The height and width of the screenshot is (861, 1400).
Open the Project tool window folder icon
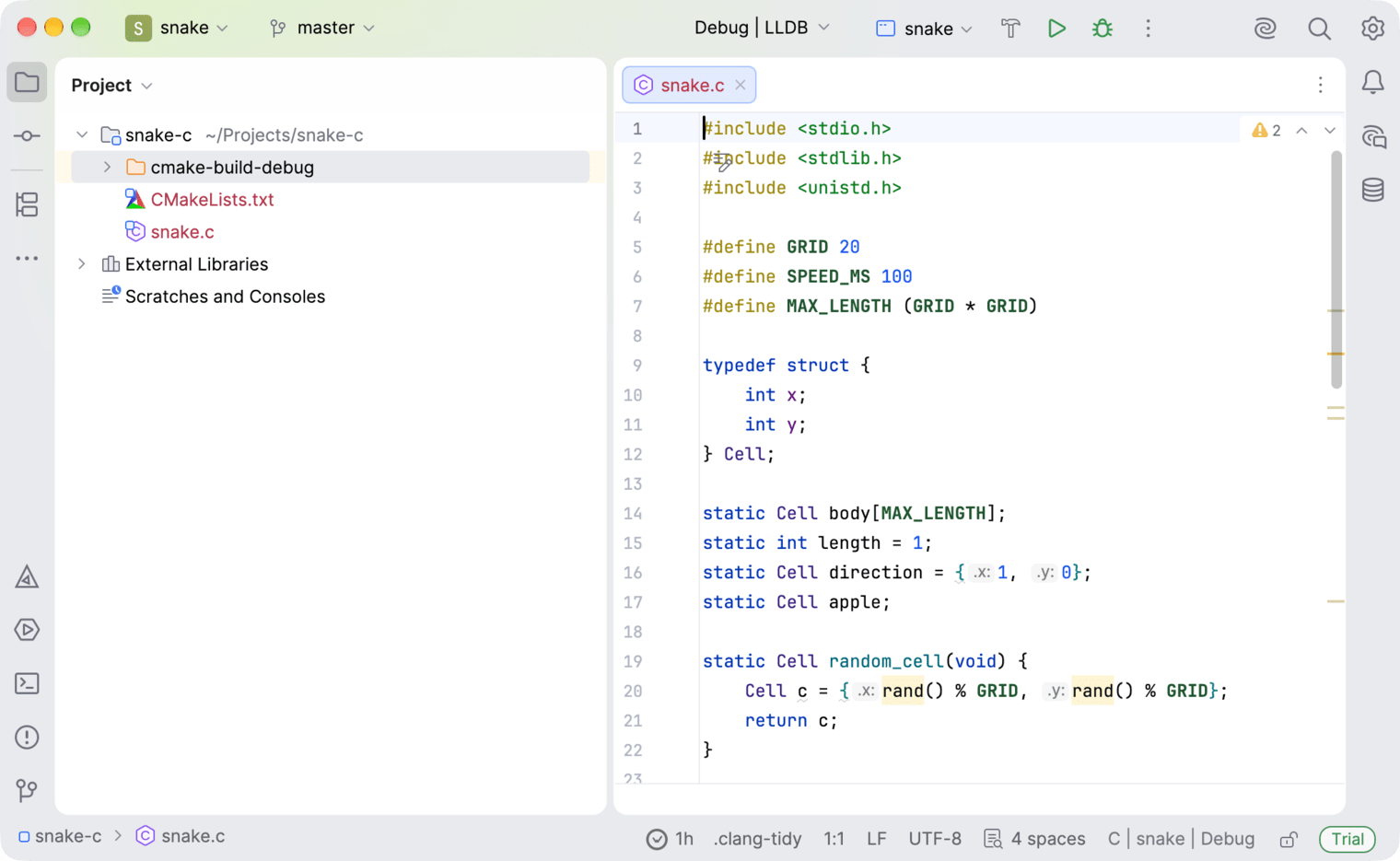[27, 83]
